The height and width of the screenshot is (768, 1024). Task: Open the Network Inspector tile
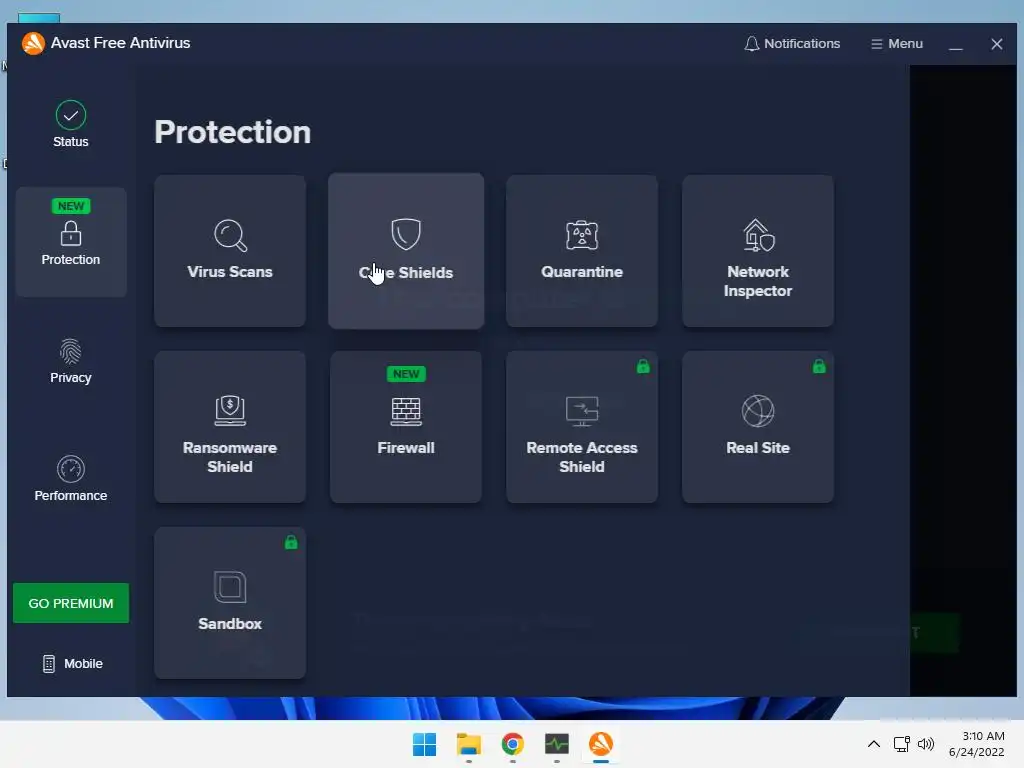[758, 251]
